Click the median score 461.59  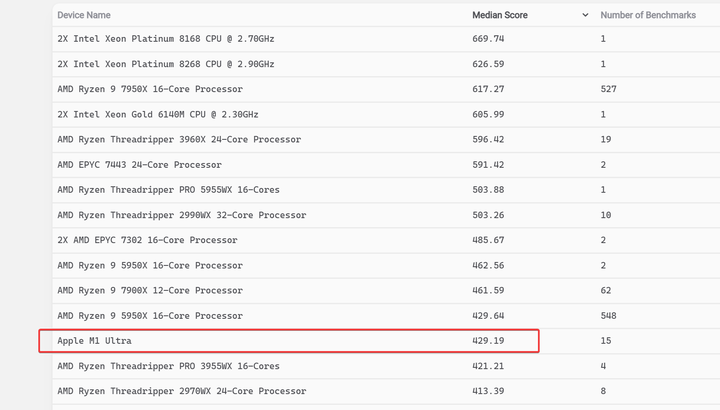coord(488,291)
